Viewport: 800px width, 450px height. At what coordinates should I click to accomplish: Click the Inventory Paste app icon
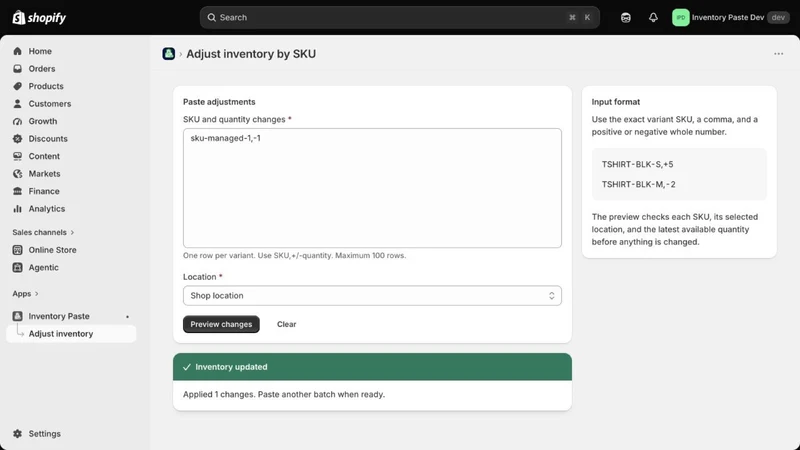17,316
